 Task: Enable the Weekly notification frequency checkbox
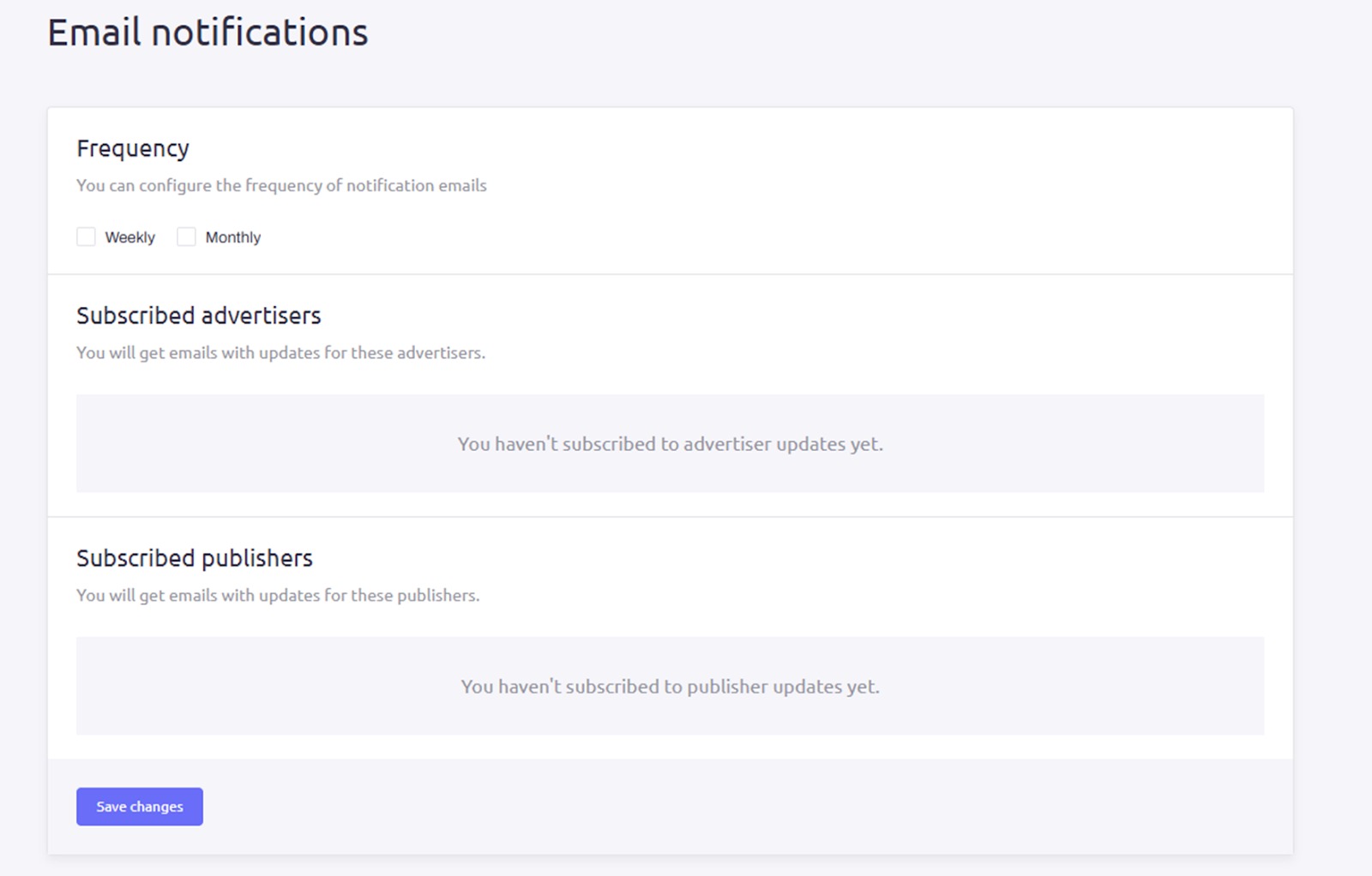pyautogui.click(x=86, y=237)
